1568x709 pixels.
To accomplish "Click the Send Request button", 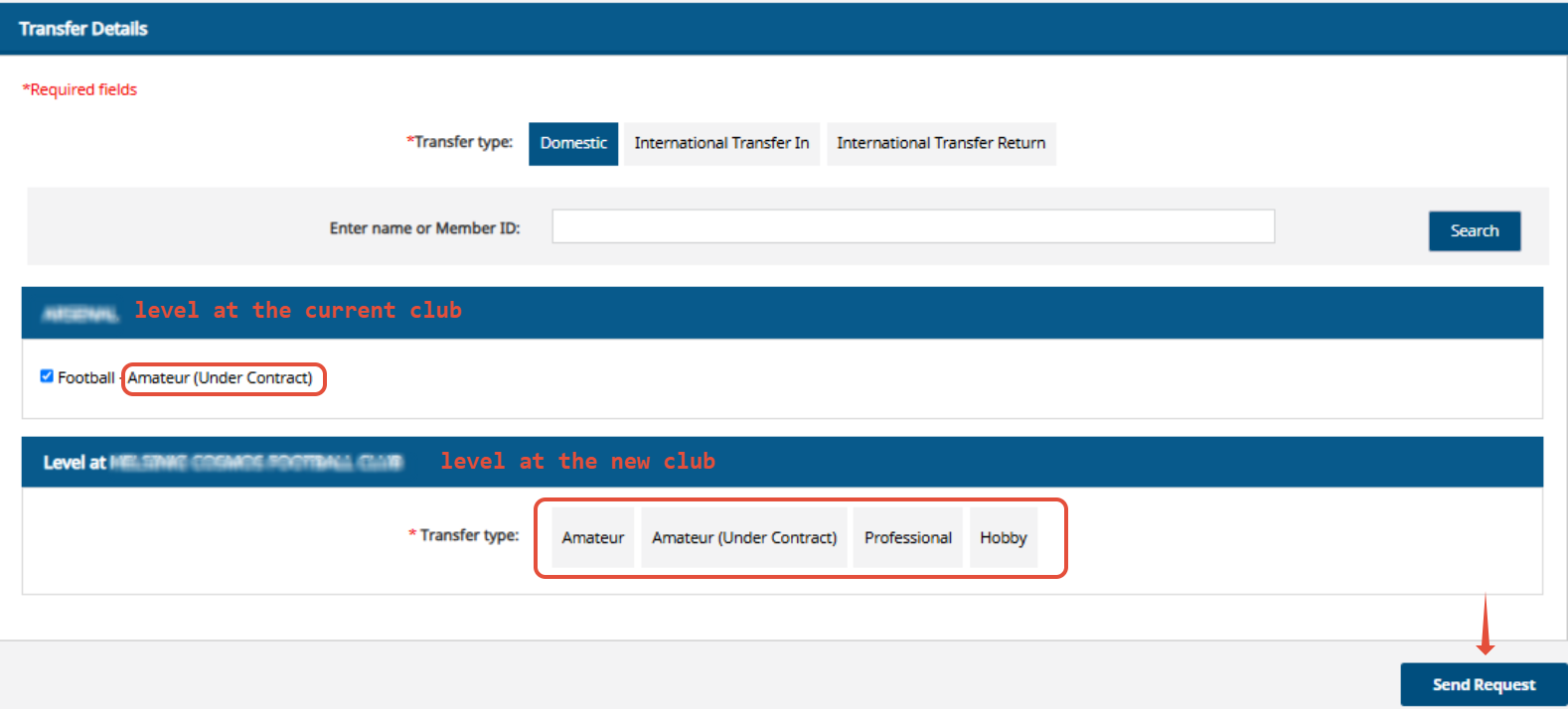I will point(1484,684).
